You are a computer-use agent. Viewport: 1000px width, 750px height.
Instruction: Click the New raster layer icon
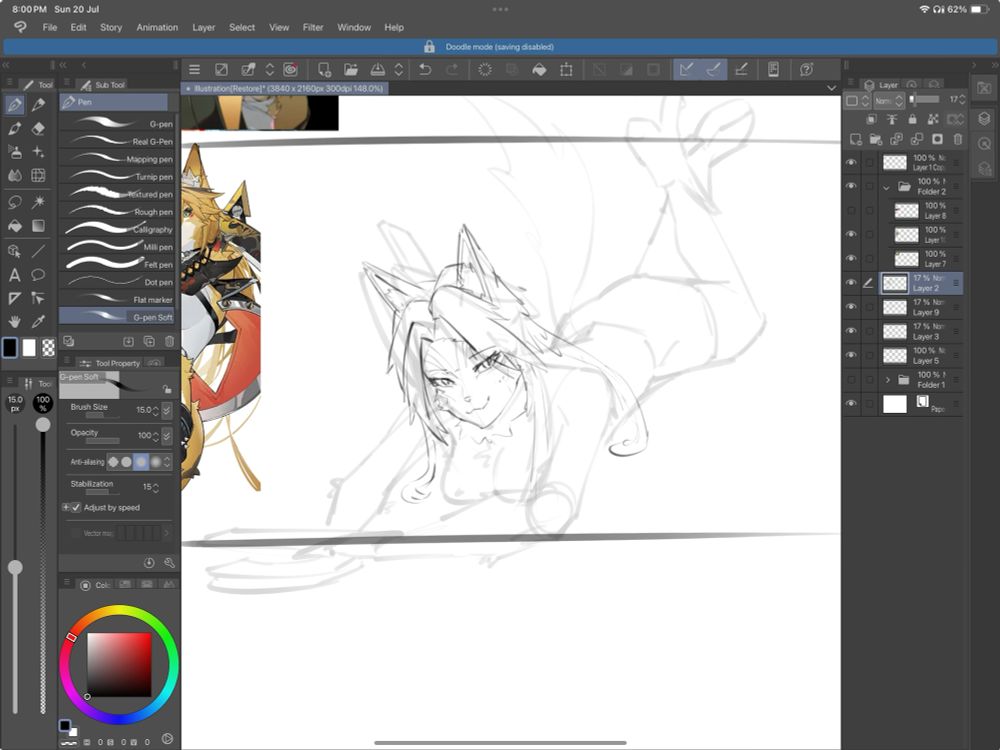coord(855,139)
